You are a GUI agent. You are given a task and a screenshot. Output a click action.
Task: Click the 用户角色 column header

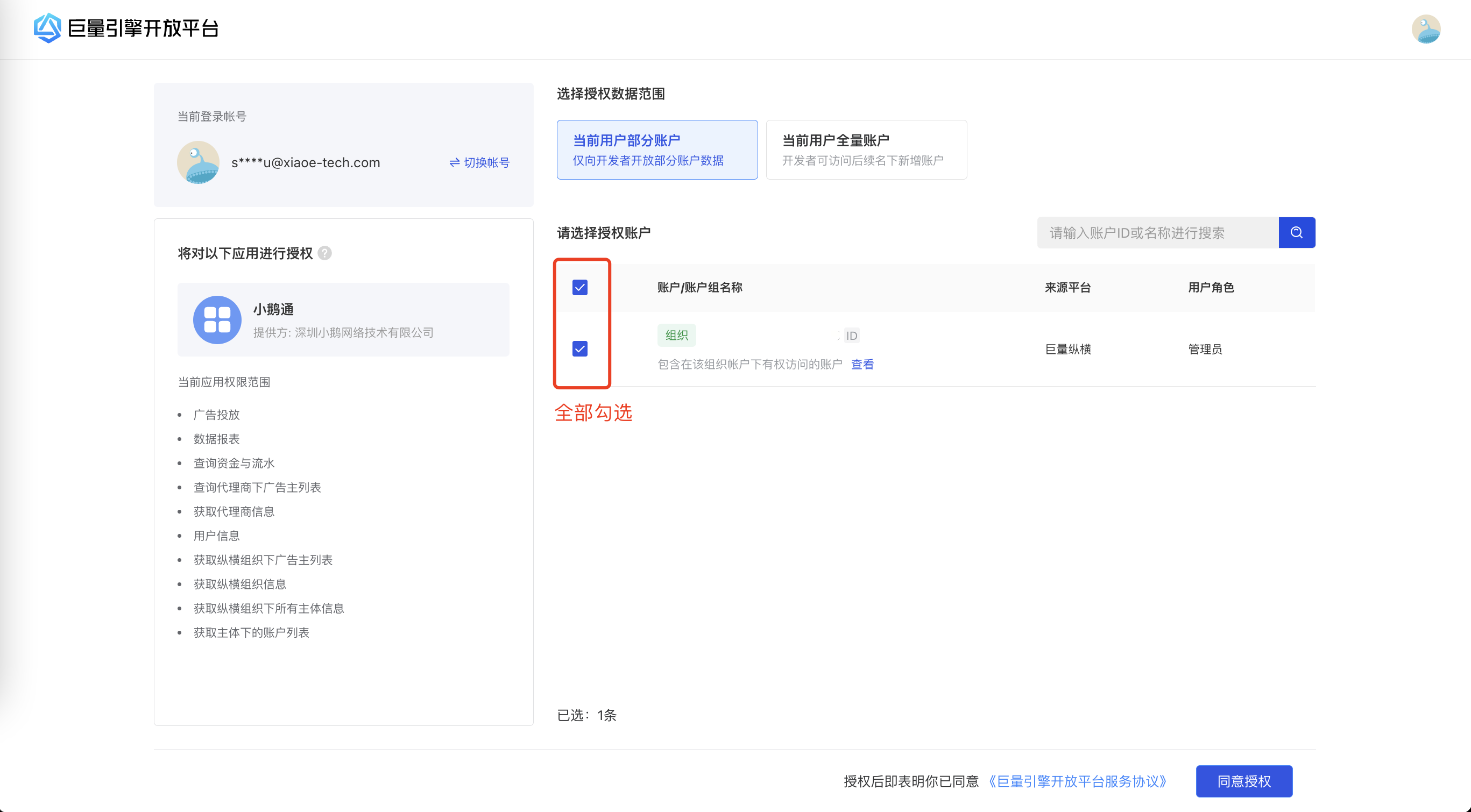point(1211,287)
